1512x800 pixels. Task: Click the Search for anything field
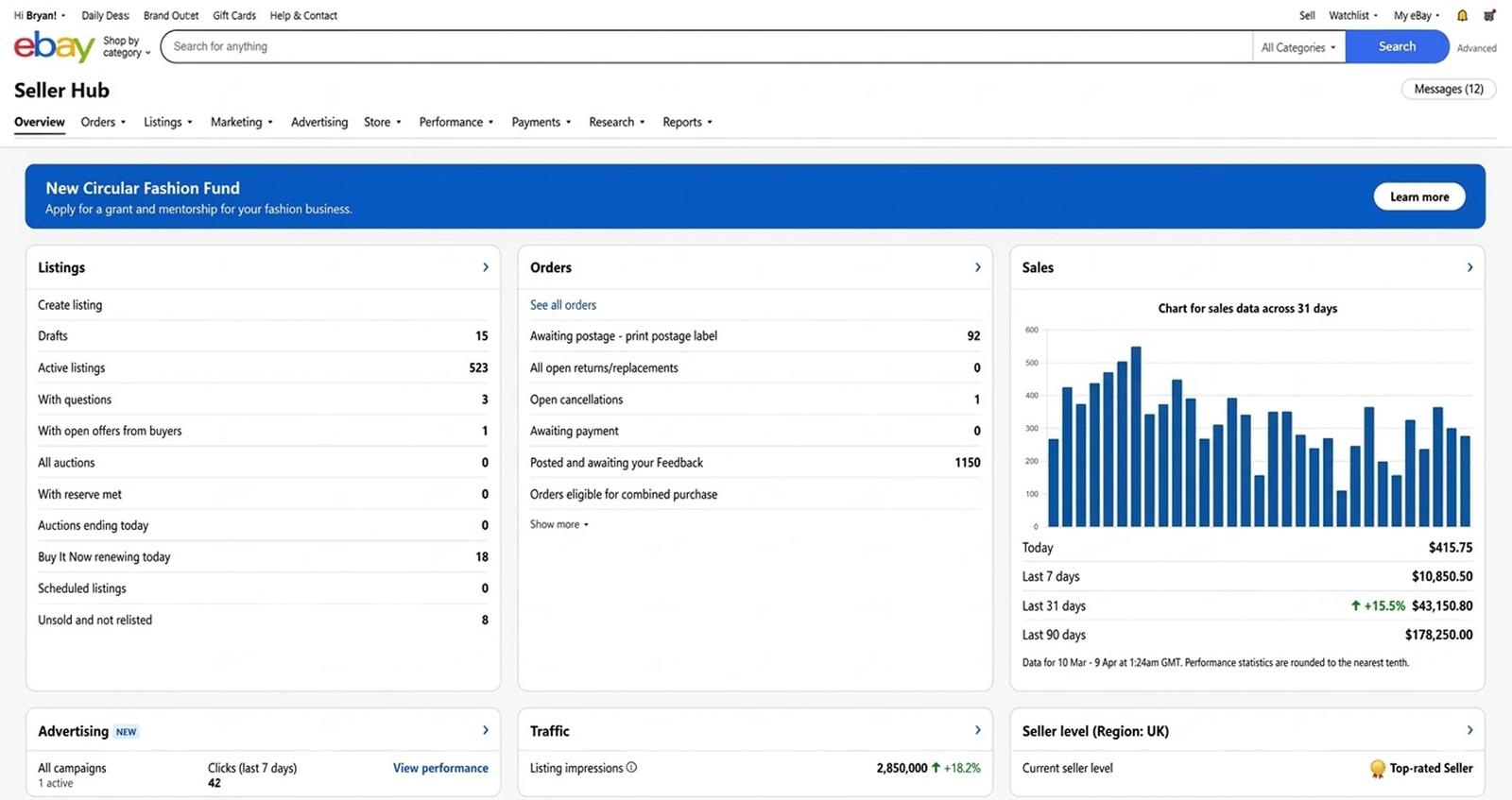point(709,46)
